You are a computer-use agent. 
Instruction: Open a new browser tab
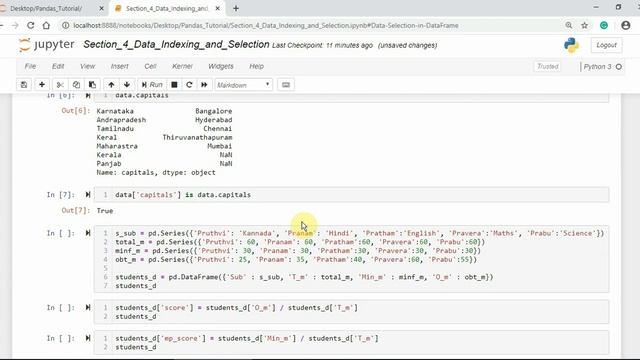pyautogui.click(x=236, y=8)
